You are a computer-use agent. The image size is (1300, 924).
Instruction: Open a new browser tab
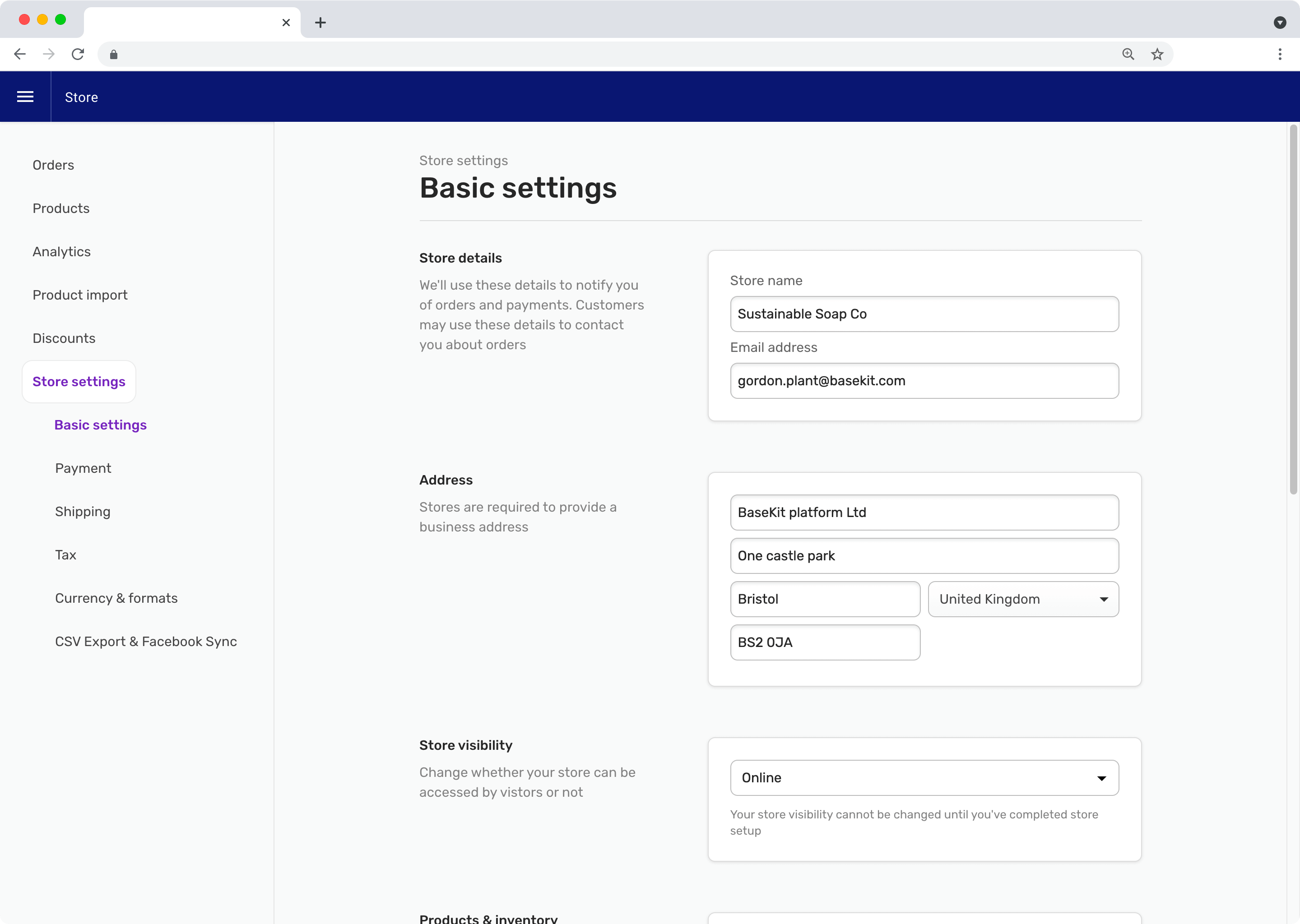pyautogui.click(x=320, y=23)
